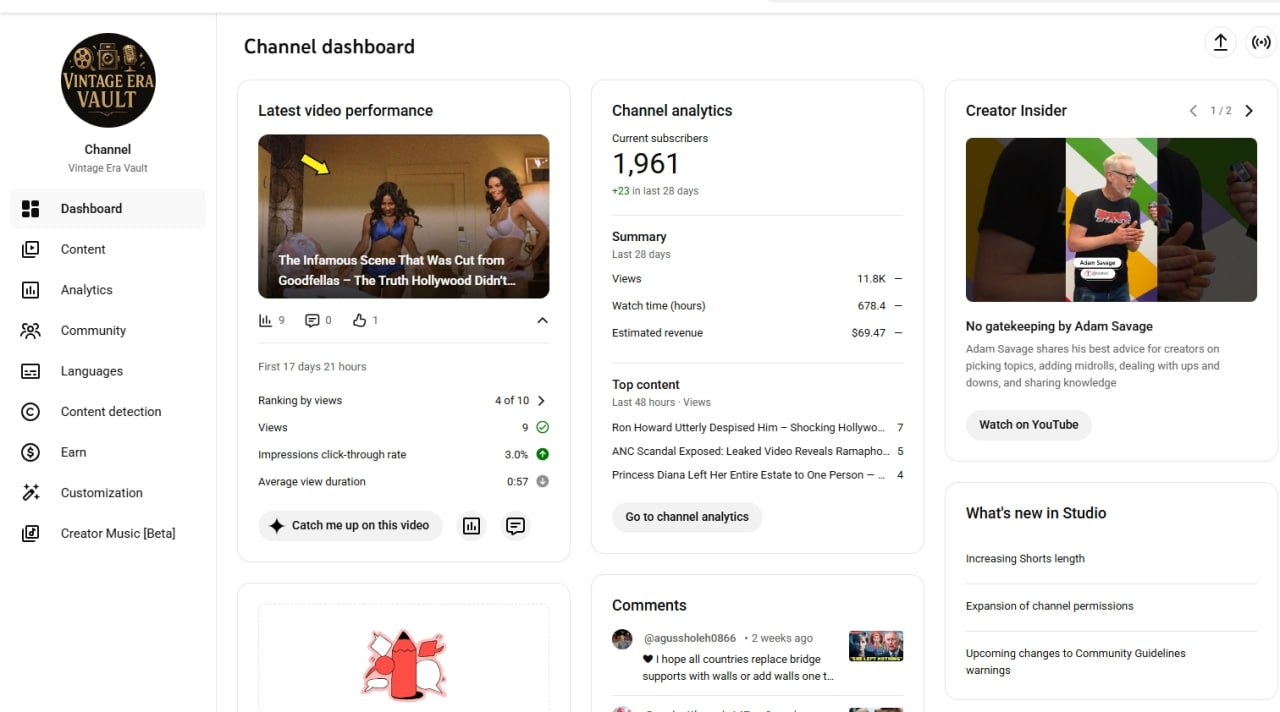
Task: Click the First 17 days 21 hours text
Action: click(x=312, y=367)
